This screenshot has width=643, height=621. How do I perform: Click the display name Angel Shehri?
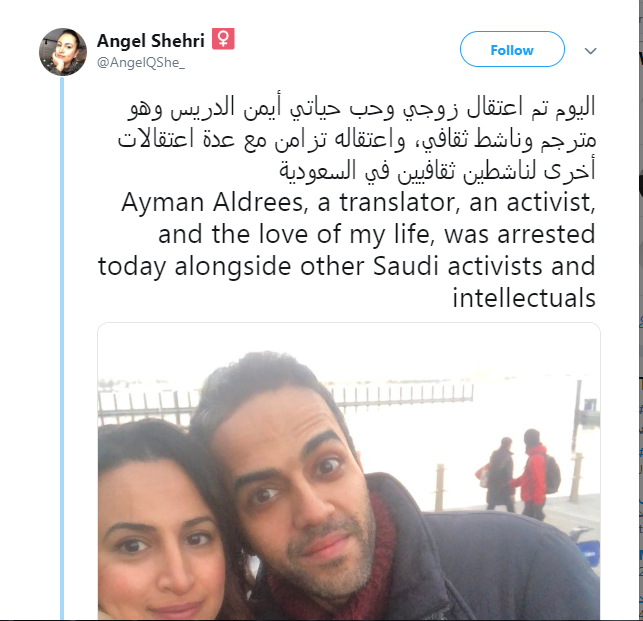point(150,41)
